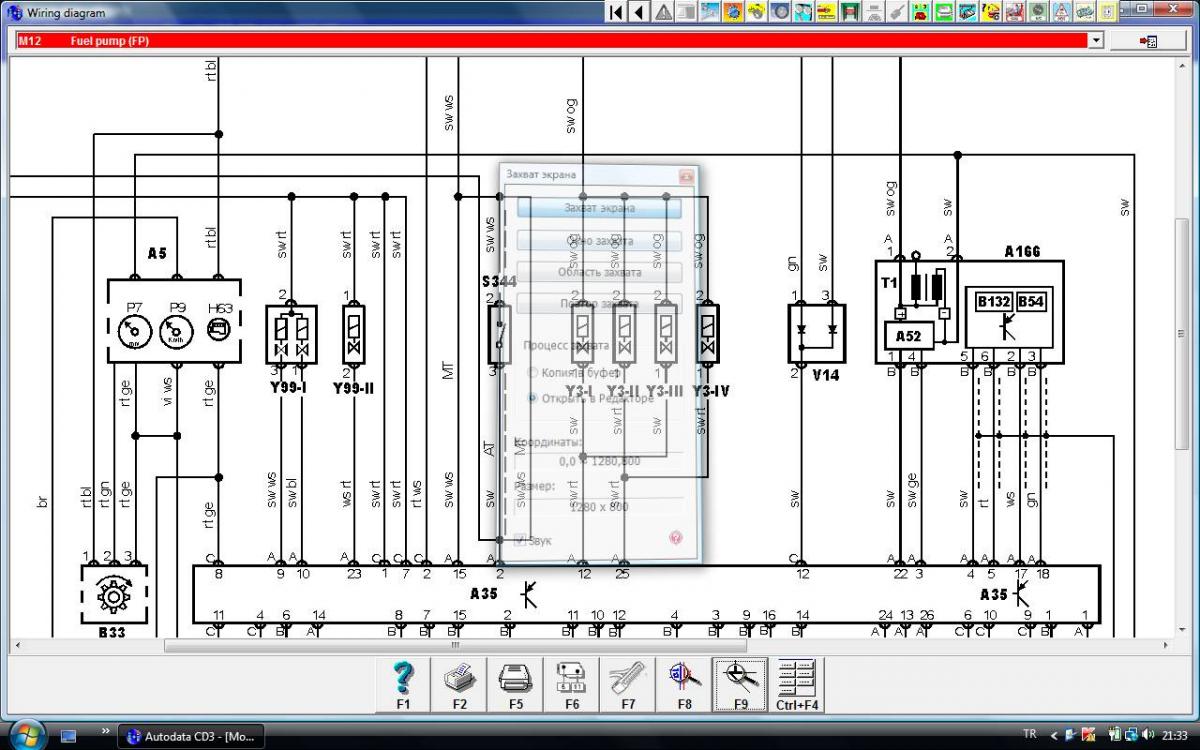Click the red-arrow button right of the dropdown
The height and width of the screenshot is (750, 1200).
tap(1147, 40)
